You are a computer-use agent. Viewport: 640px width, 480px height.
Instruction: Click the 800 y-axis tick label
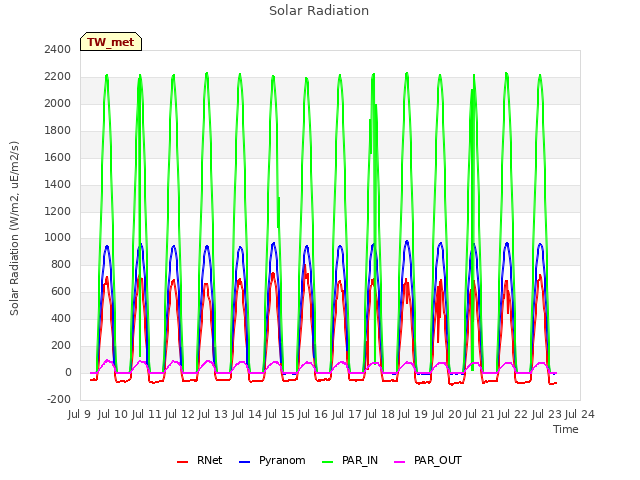[61, 264]
